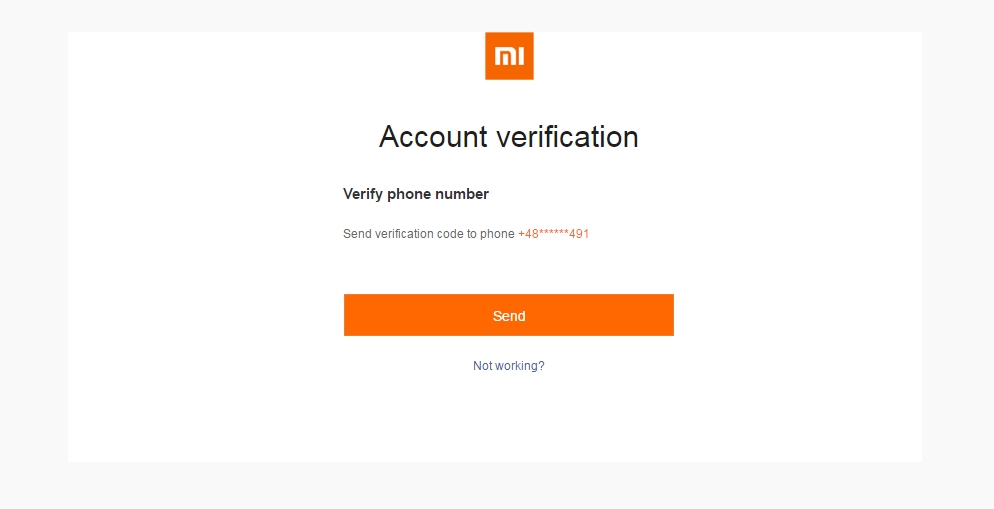994x509 pixels.
Task: Click the orange Mi logo
Action: click(x=509, y=56)
